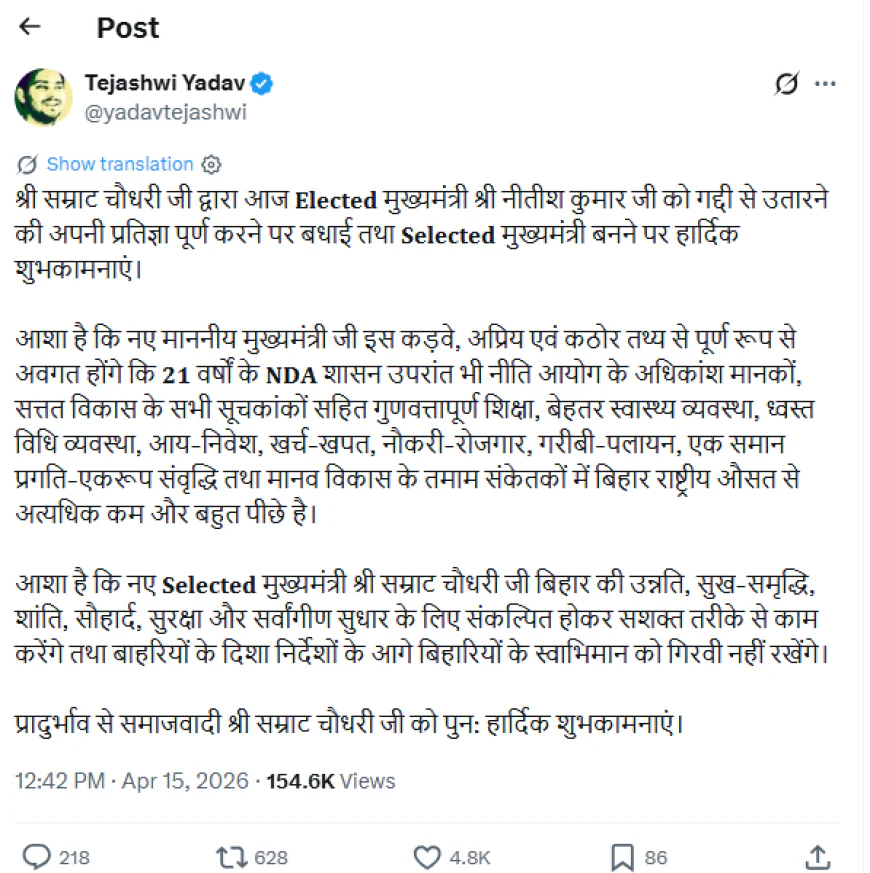This screenshot has height=873, width=870.
Task: Open the post's three-dot More menu
Action: [826, 85]
